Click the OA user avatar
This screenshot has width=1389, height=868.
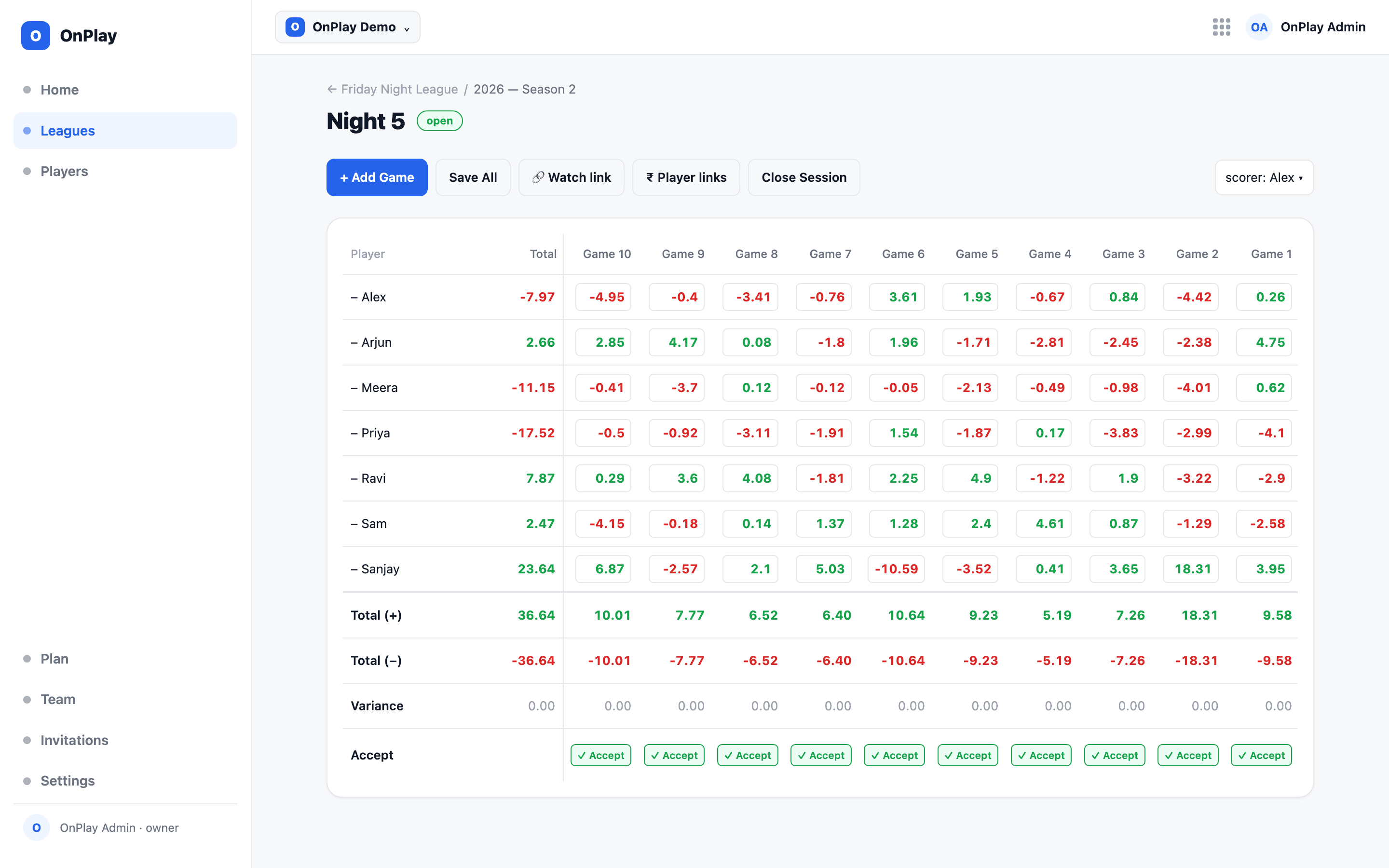tap(1259, 27)
